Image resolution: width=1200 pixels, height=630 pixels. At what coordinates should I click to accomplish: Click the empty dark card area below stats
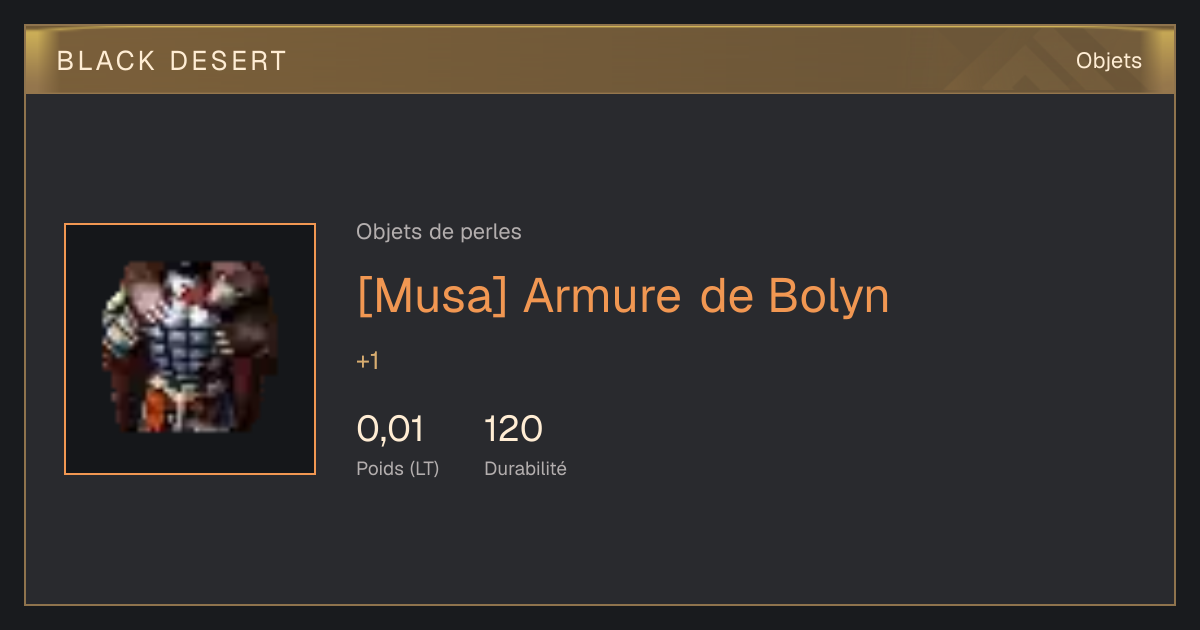tap(600, 545)
